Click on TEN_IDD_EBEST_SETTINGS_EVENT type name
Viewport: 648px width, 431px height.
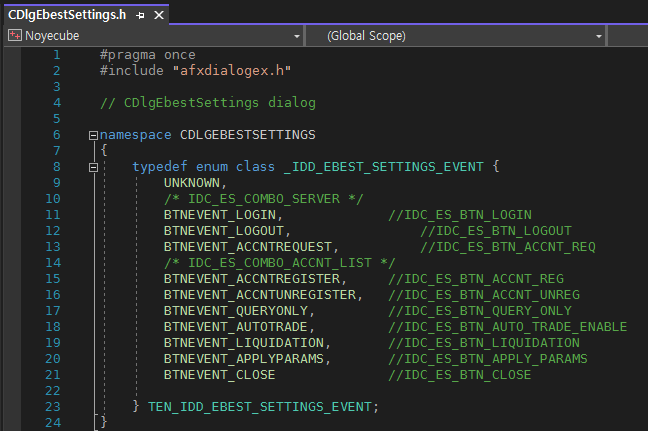click(260, 407)
